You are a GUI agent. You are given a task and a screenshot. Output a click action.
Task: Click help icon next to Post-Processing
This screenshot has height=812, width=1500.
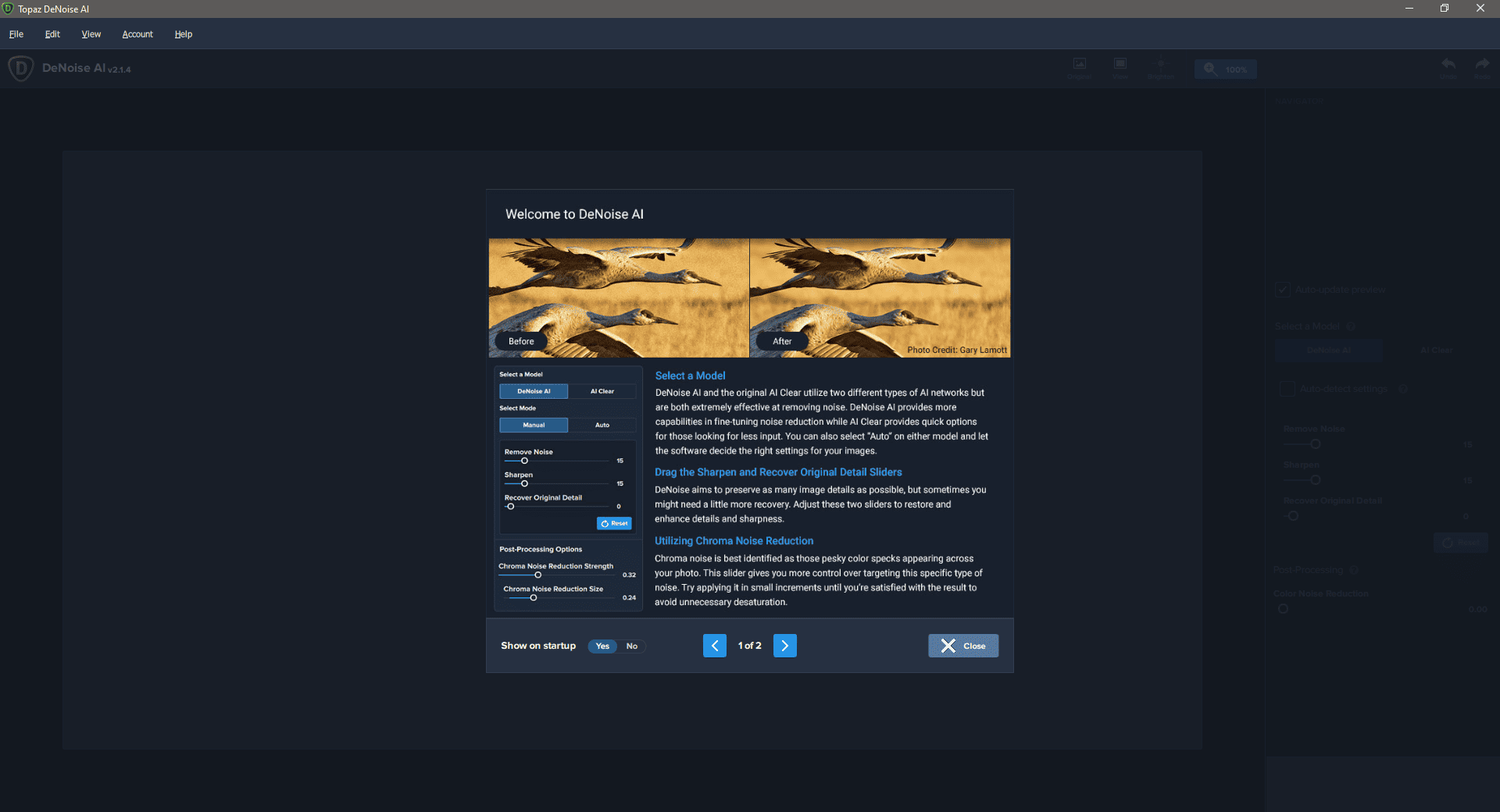pos(1355,570)
